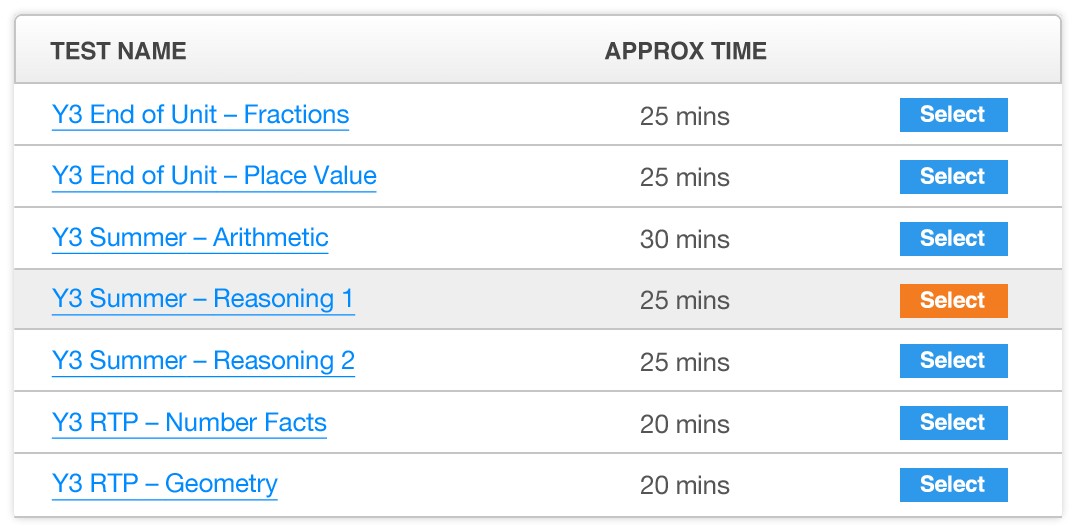Open the Y3 End of Unit – Place Value link
This screenshot has height=532, width=1076.
tap(214, 176)
